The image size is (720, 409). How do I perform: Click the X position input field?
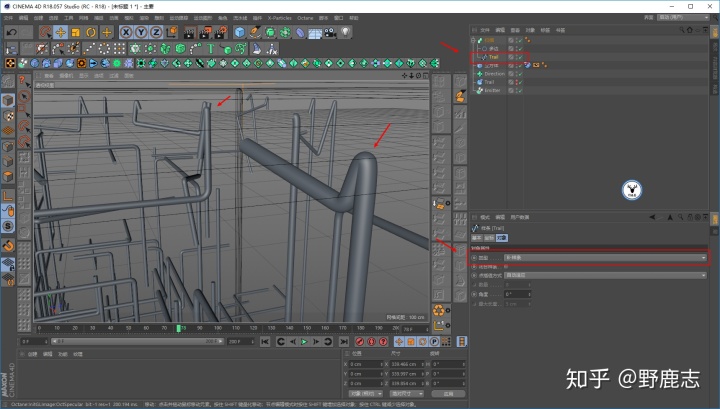click(366, 364)
